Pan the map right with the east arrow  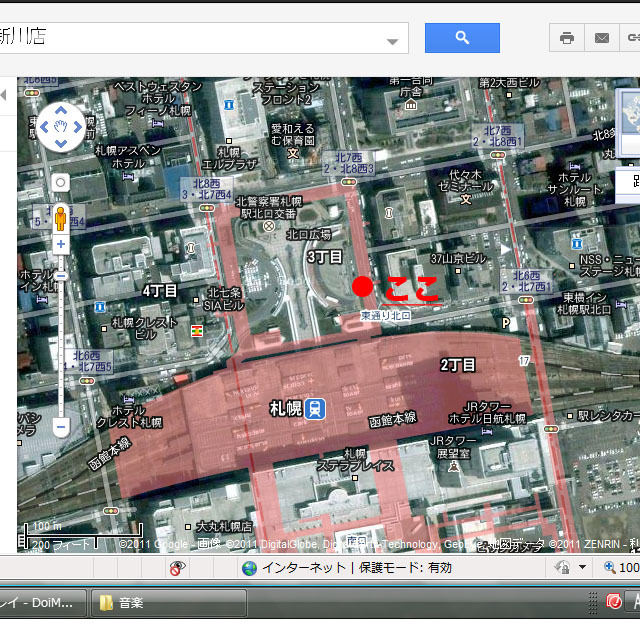78,127
